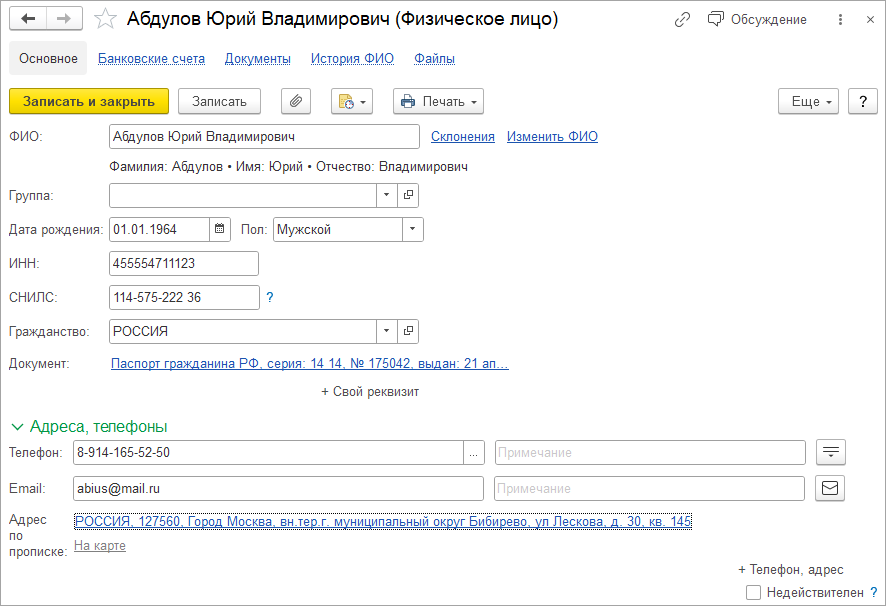Click the paperclip attachments icon
Viewport: 886px width, 606px height.
pos(295,101)
